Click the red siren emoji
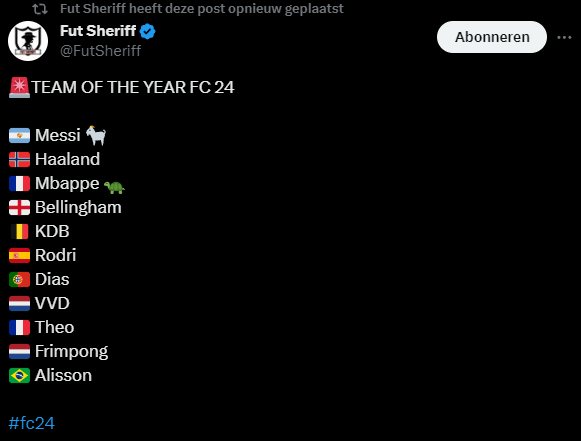The image size is (581, 441). (x=19, y=87)
